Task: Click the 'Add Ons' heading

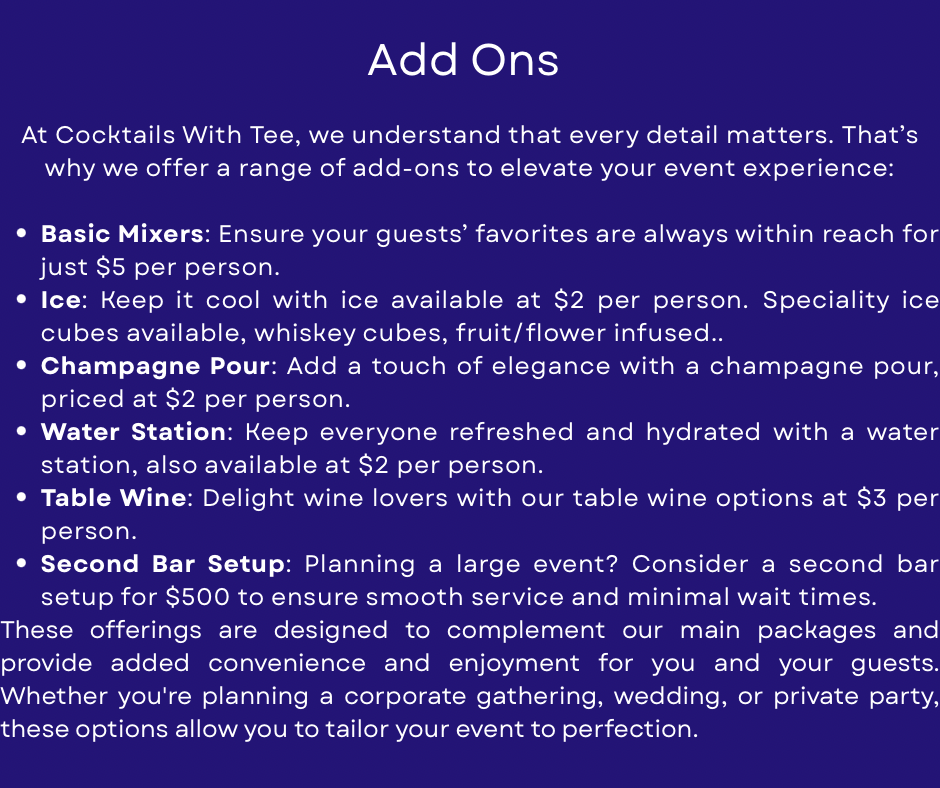Action: coord(463,60)
